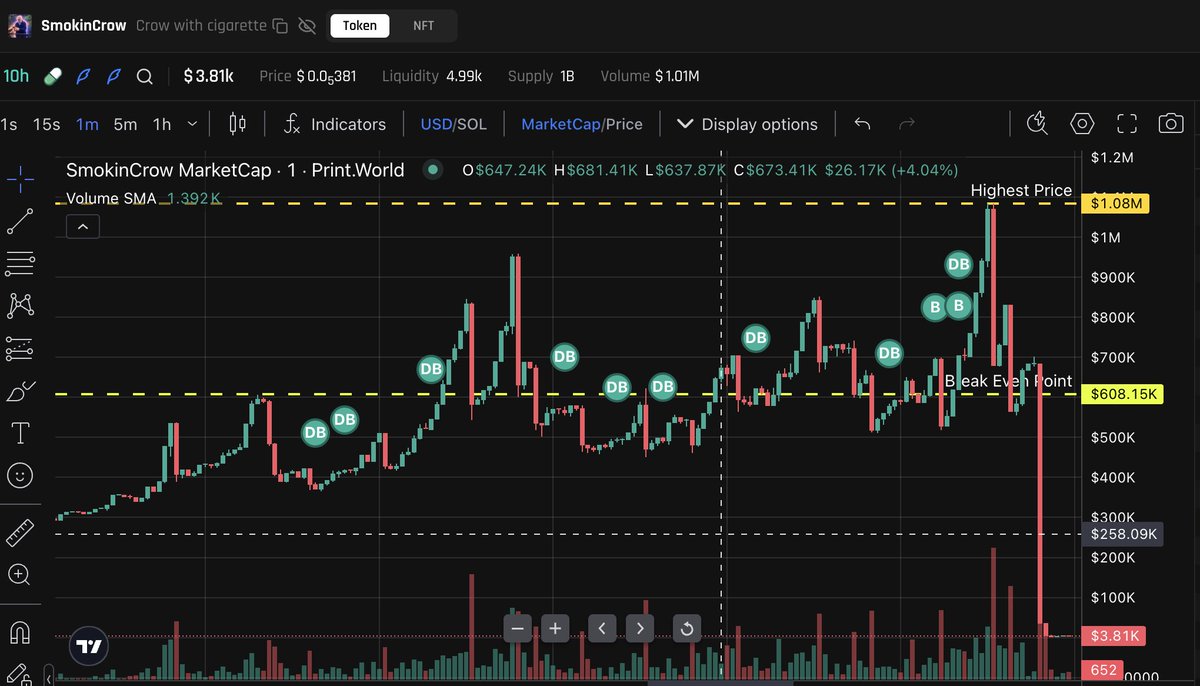Screen dimensions: 1200x686
Task: Open the emoji sticker tool
Action: point(20,475)
